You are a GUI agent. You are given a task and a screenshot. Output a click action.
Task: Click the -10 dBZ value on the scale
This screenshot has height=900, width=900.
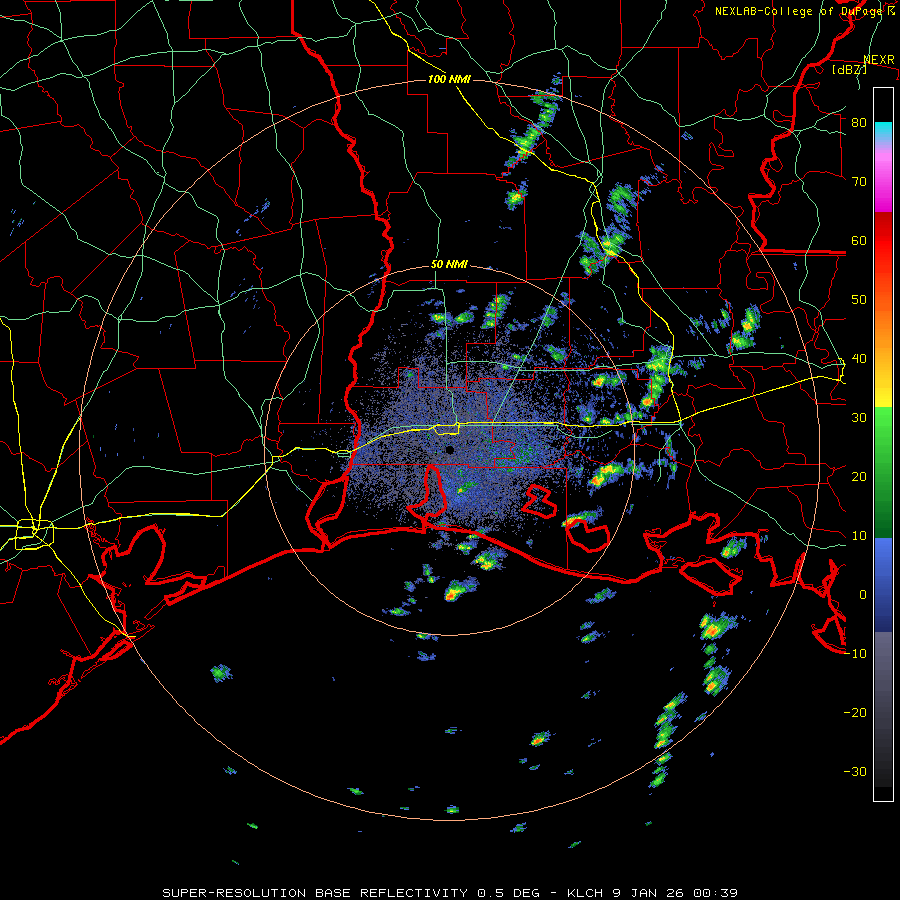coord(855,654)
